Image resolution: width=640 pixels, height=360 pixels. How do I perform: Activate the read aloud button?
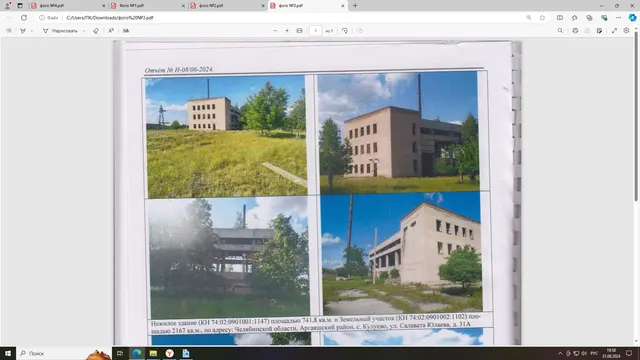(111, 31)
